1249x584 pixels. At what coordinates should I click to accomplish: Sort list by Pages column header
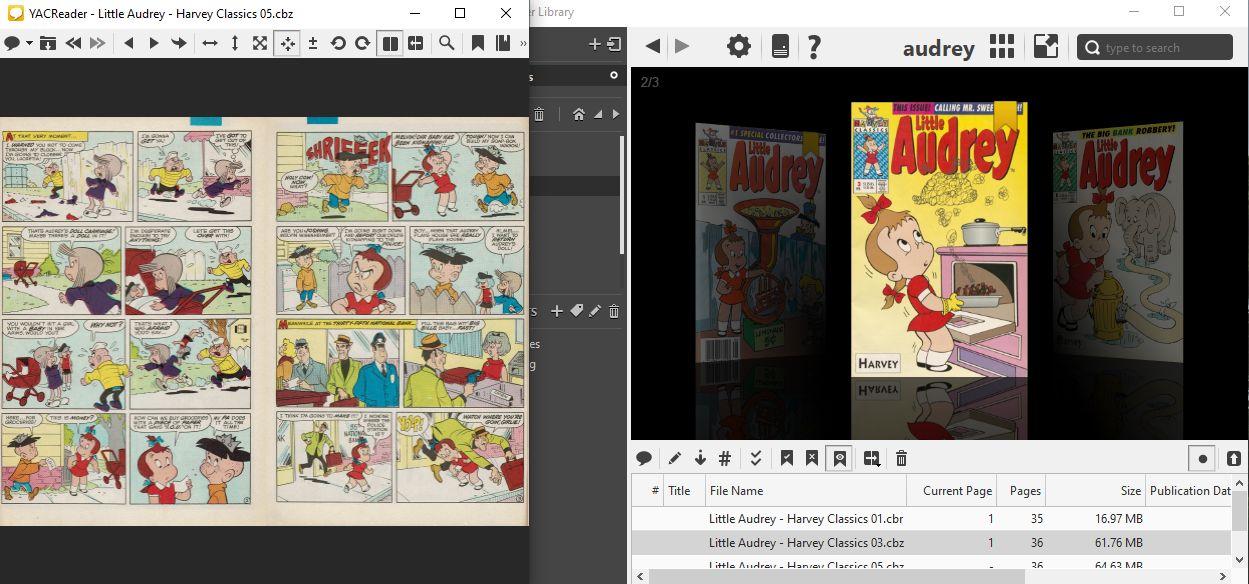1025,490
